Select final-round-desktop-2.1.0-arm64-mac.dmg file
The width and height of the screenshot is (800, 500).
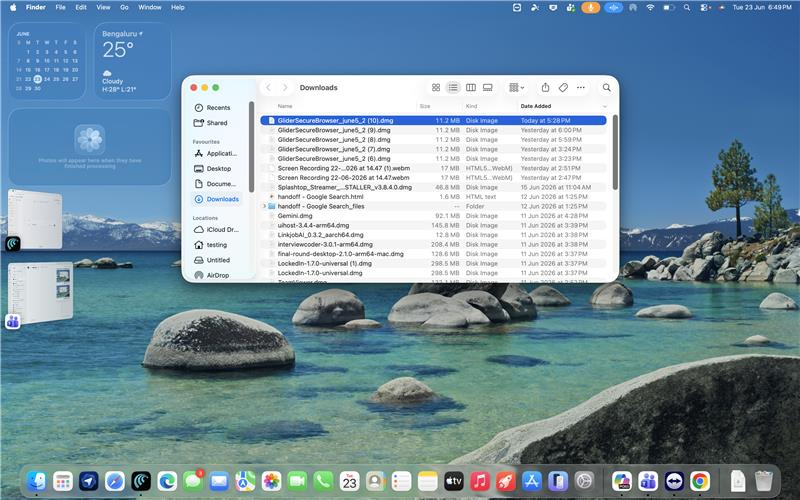(x=433, y=254)
